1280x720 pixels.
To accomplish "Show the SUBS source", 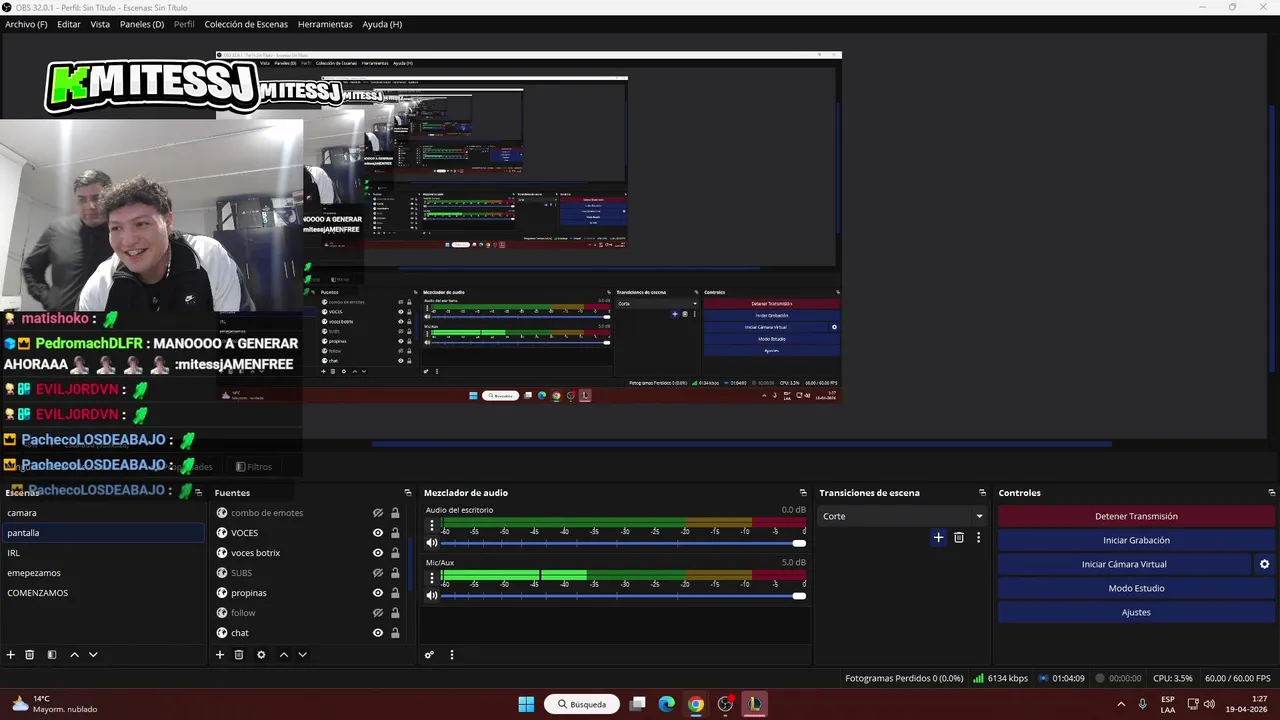I will click(x=378, y=573).
